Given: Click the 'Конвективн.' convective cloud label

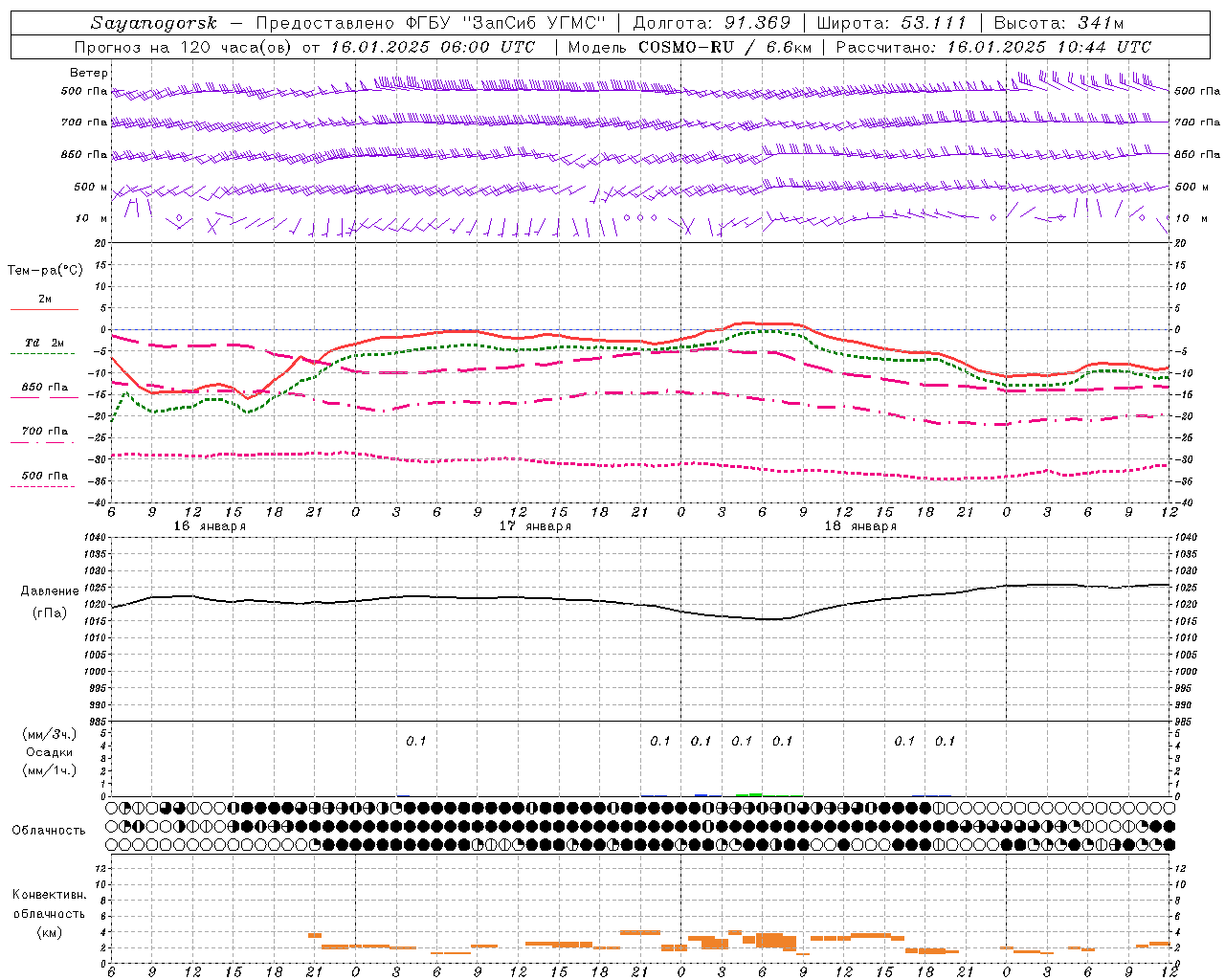Looking at the screenshot, I should tap(49, 895).
